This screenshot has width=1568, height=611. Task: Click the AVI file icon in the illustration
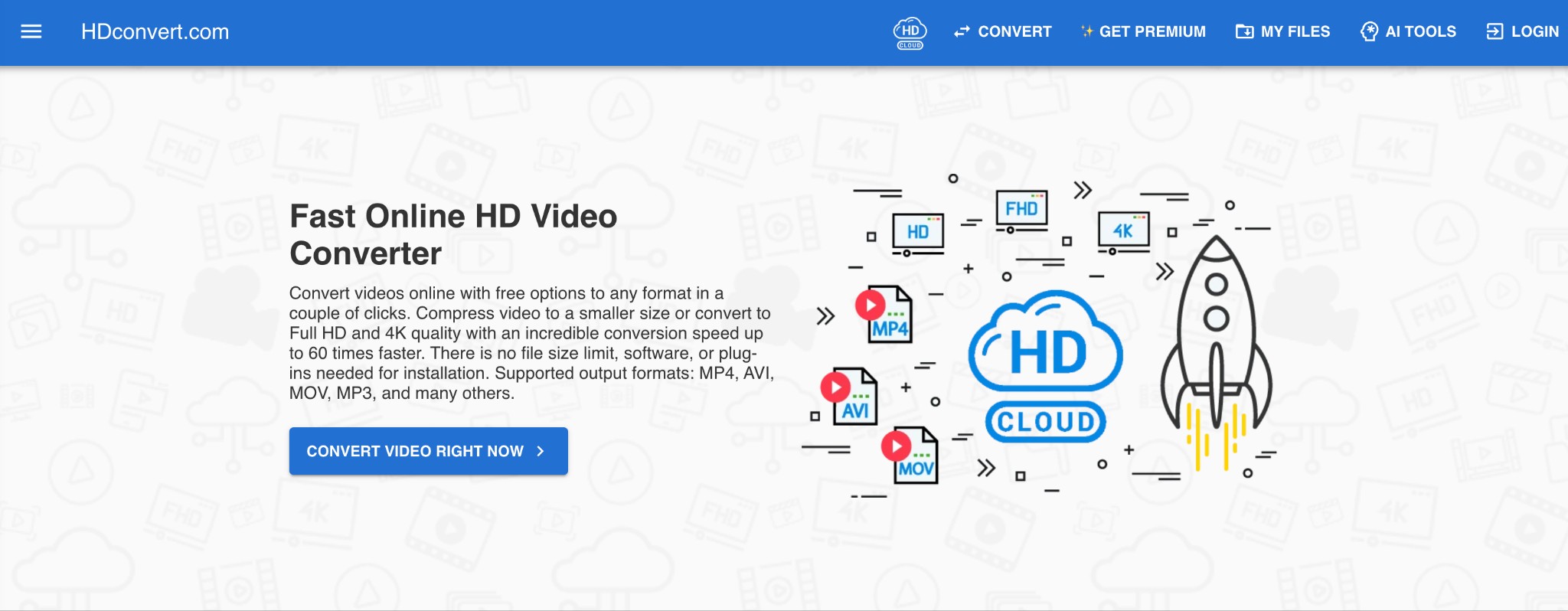[x=851, y=397]
